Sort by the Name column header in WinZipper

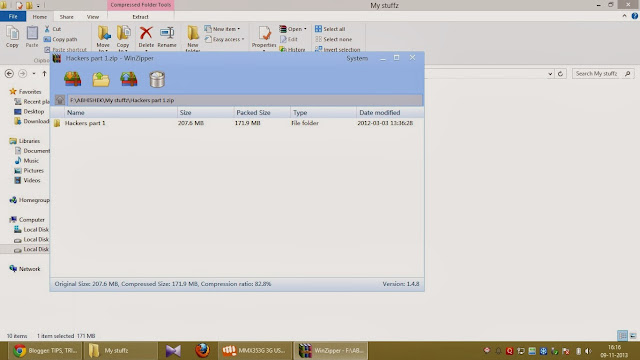121,112
